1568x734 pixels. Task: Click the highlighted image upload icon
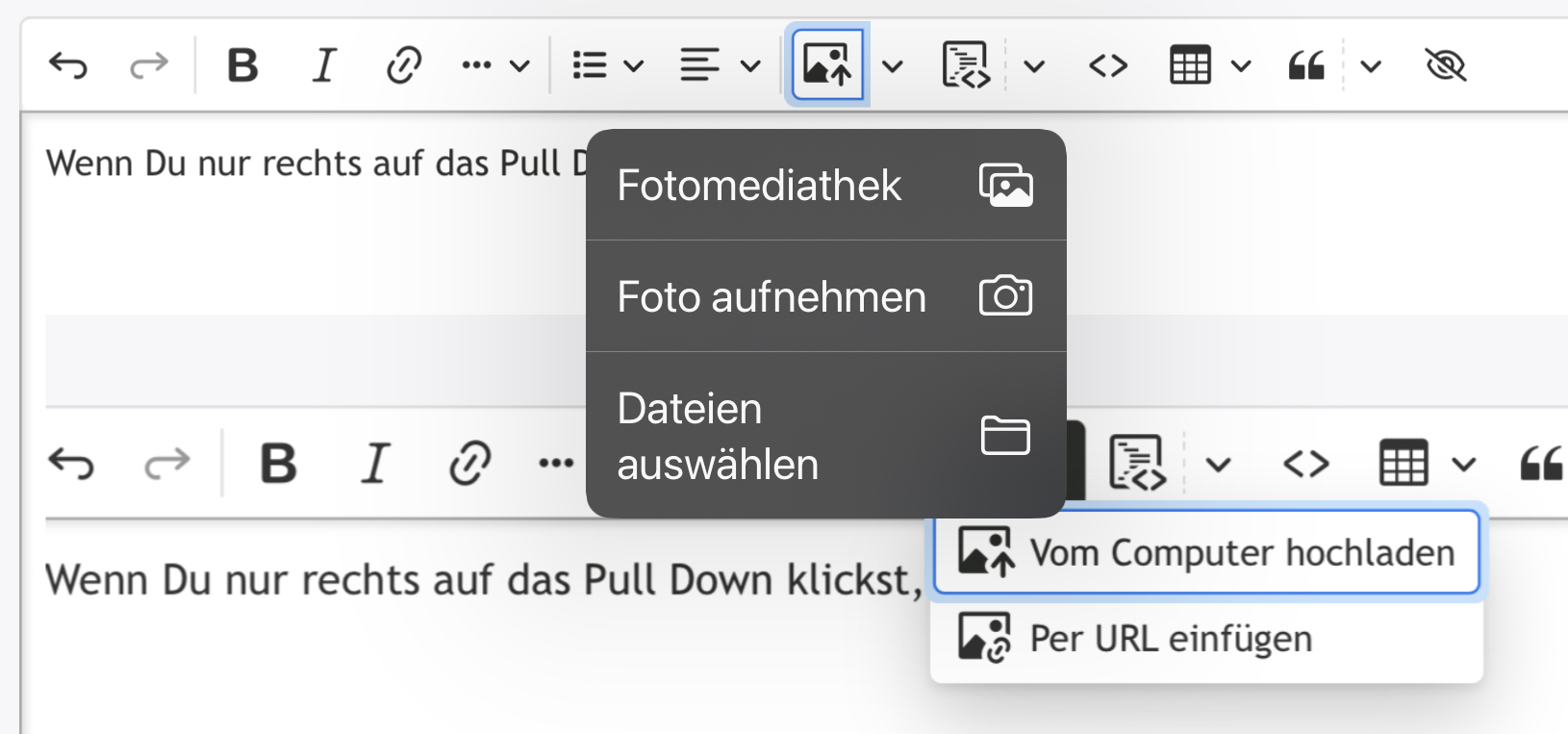tap(827, 65)
